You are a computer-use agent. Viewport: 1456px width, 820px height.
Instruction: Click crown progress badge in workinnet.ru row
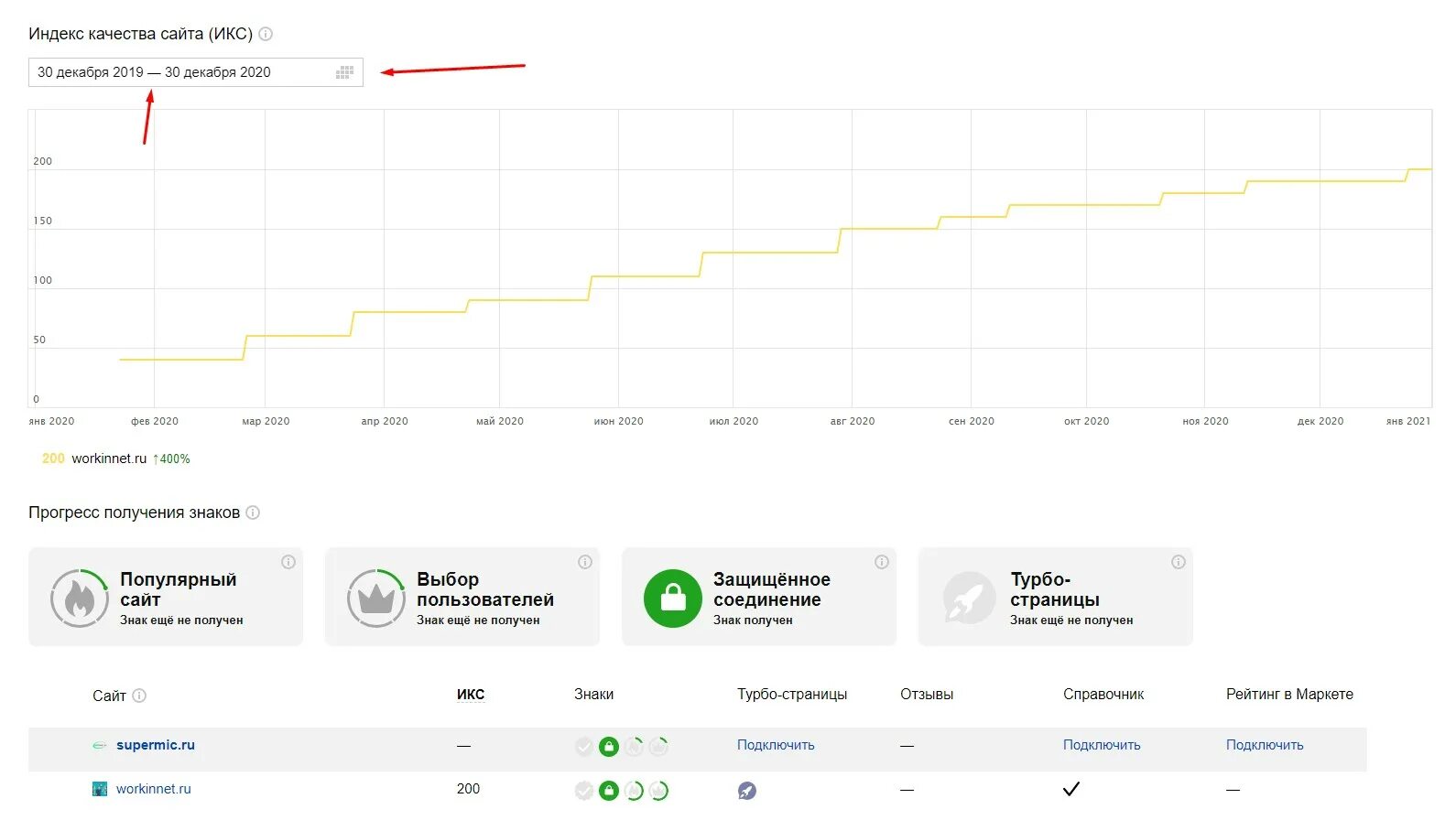[658, 791]
